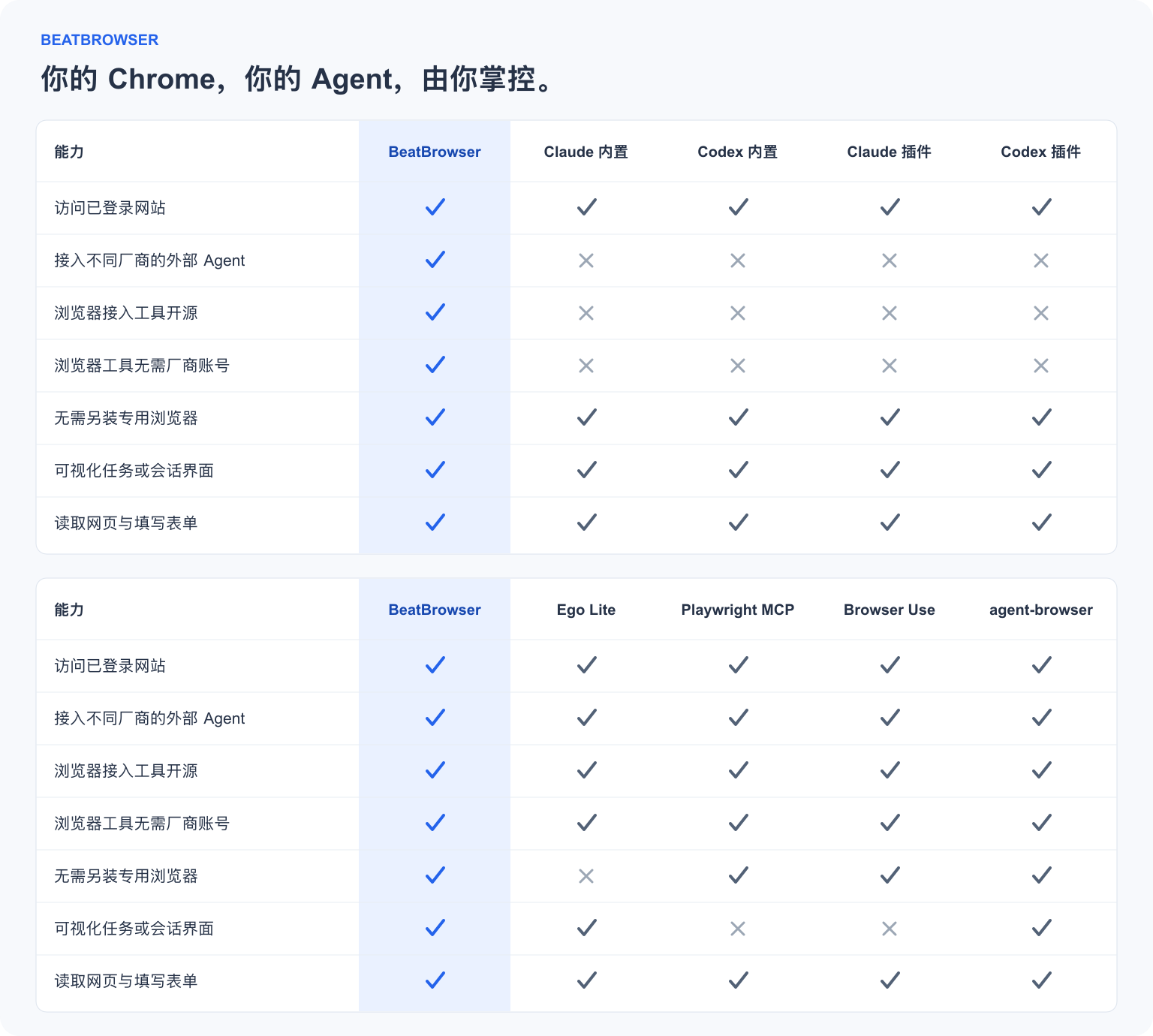1153x1036 pixels.
Task: Click agent-browser check in 可视化任务或会话界面 row
Action: coord(1042,928)
